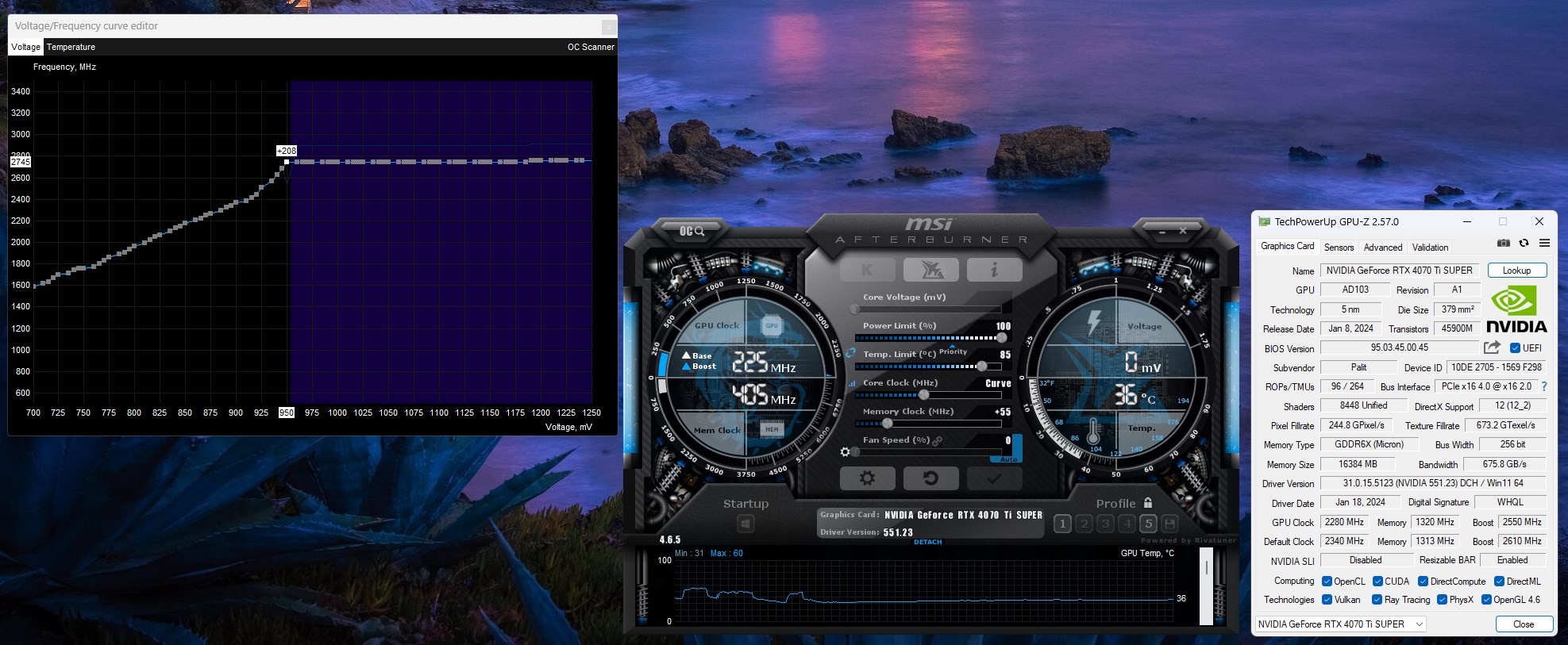Open Afterburner settings gear button
Image resolution: width=1568 pixels, height=645 pixels.
tap(867, 478)
